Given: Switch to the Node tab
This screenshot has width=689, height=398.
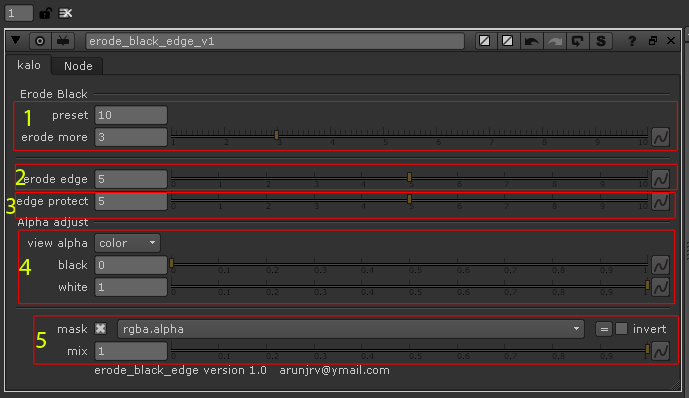Looking at the screenshot, I should pos(78,66).
